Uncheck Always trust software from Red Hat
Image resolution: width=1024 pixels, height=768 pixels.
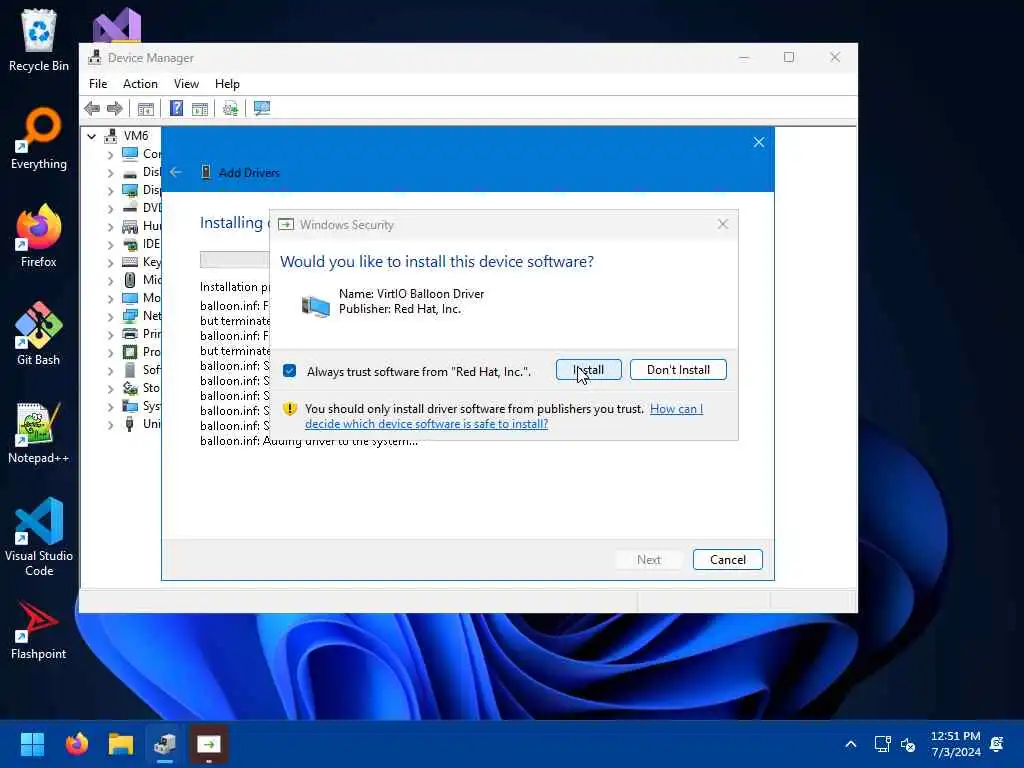click(289, 371)
